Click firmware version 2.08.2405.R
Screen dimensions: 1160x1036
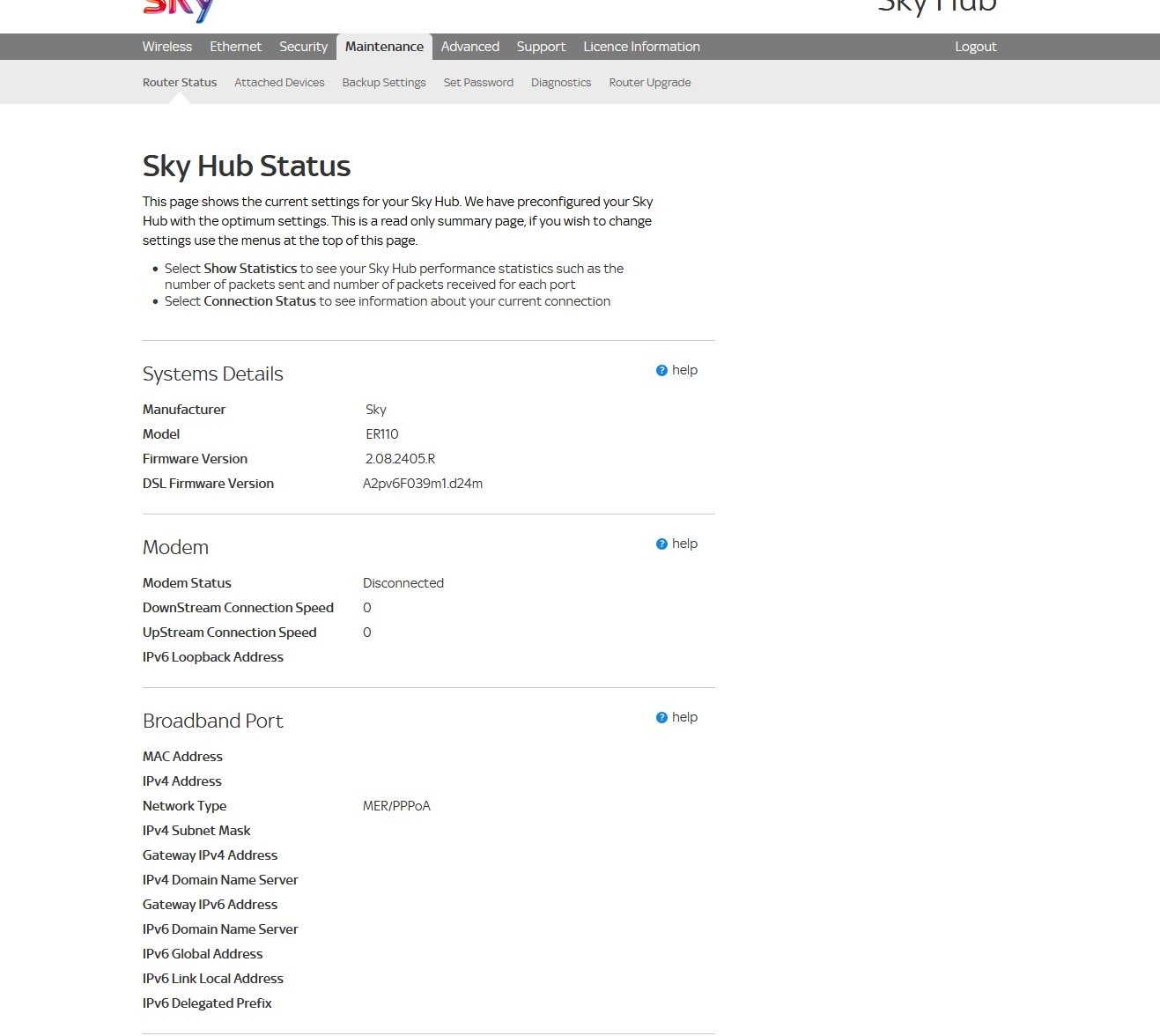click(400, 459)
